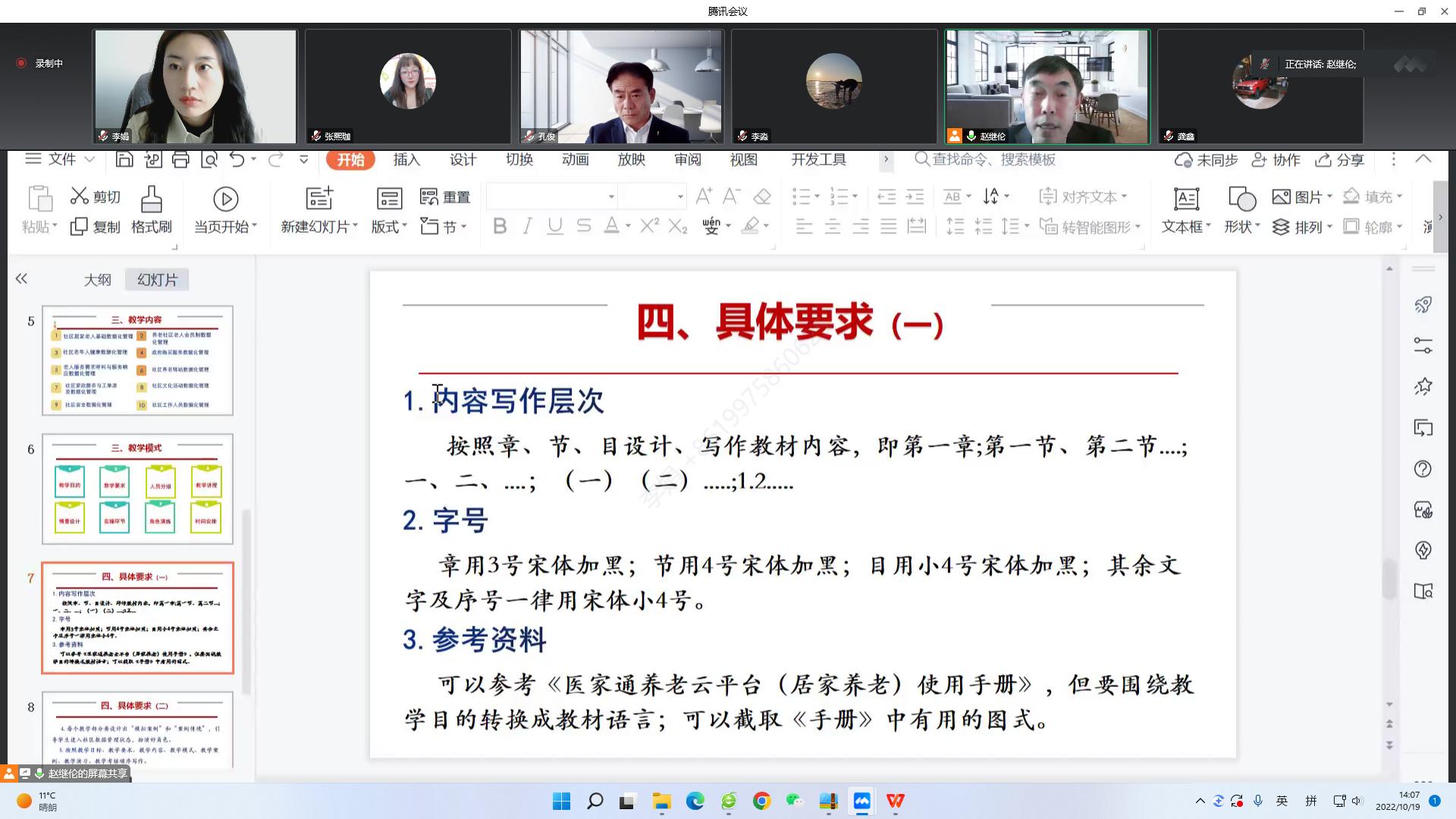Viewport: 1456px width, 819px height.
Task: Expand the font color dropdown arrow
Action: coord(628,226)
